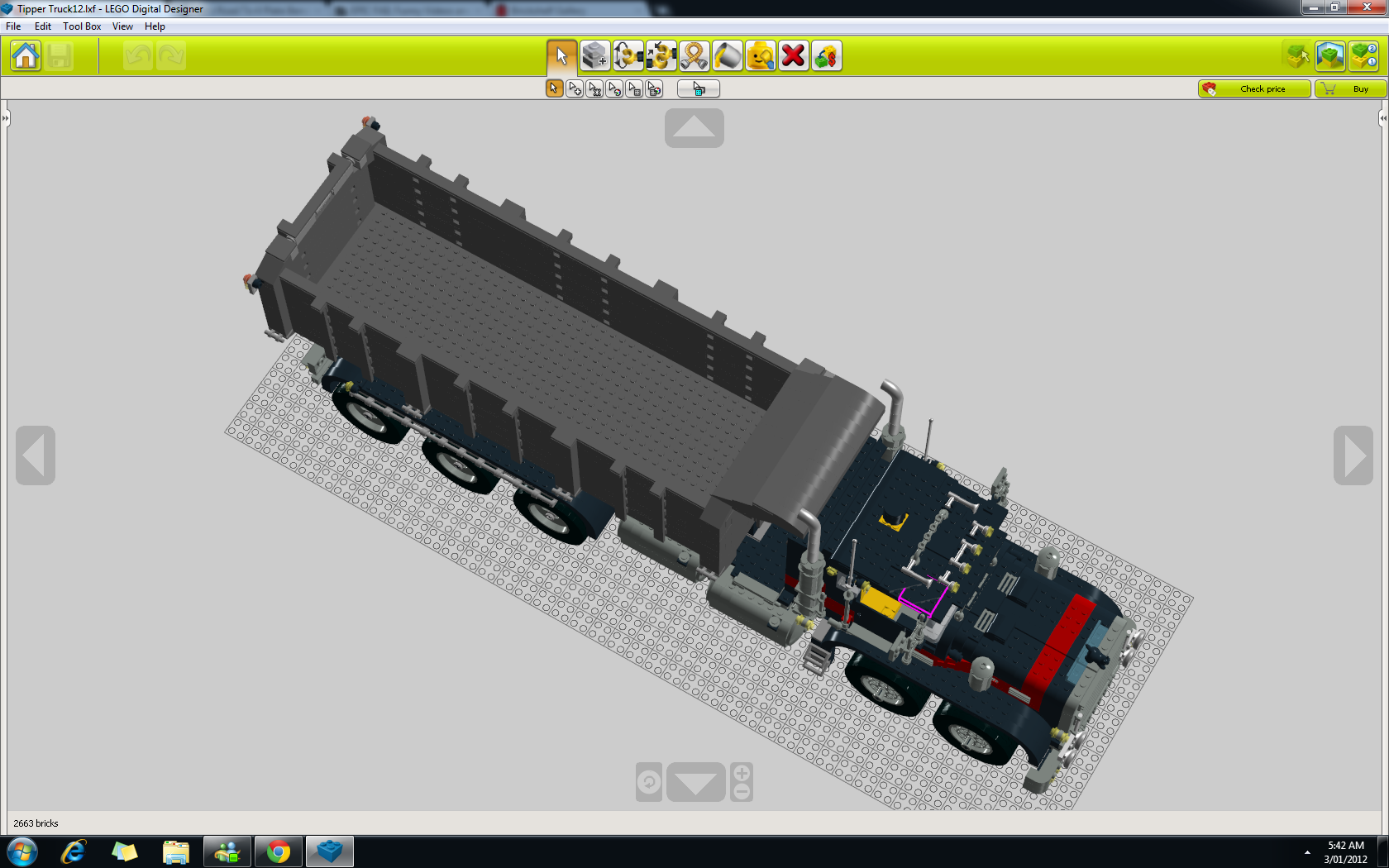Open the View menu
Image resolution: width=1389 pixels, height=868 pixels.
tap(122, 26)
